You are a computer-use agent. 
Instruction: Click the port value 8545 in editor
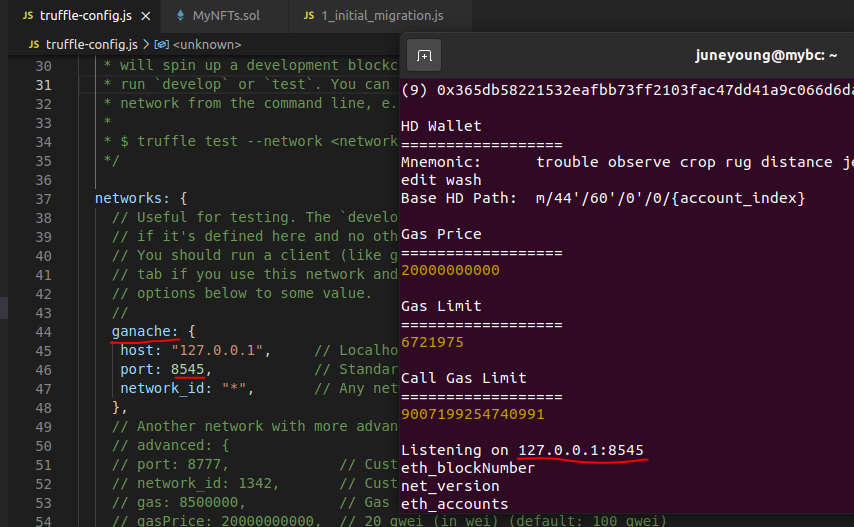tap(187, 369)
